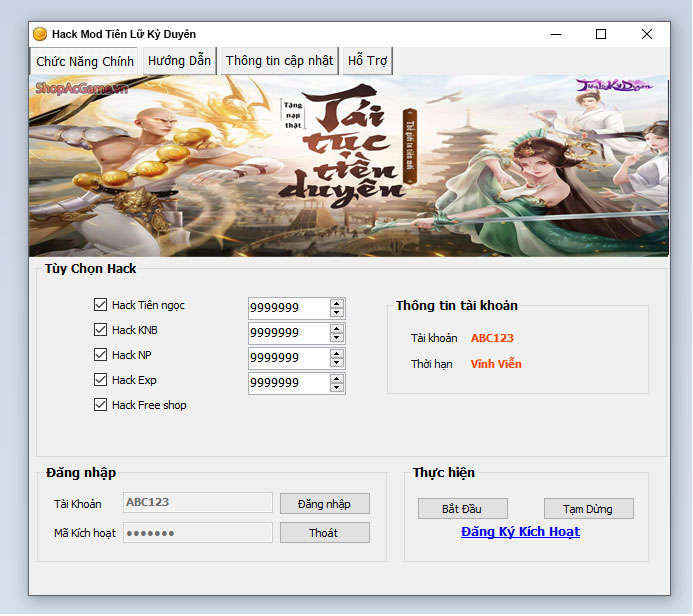Toggle the Hack Exp checkbox
The image size is (693, 616).
point(100,380)
